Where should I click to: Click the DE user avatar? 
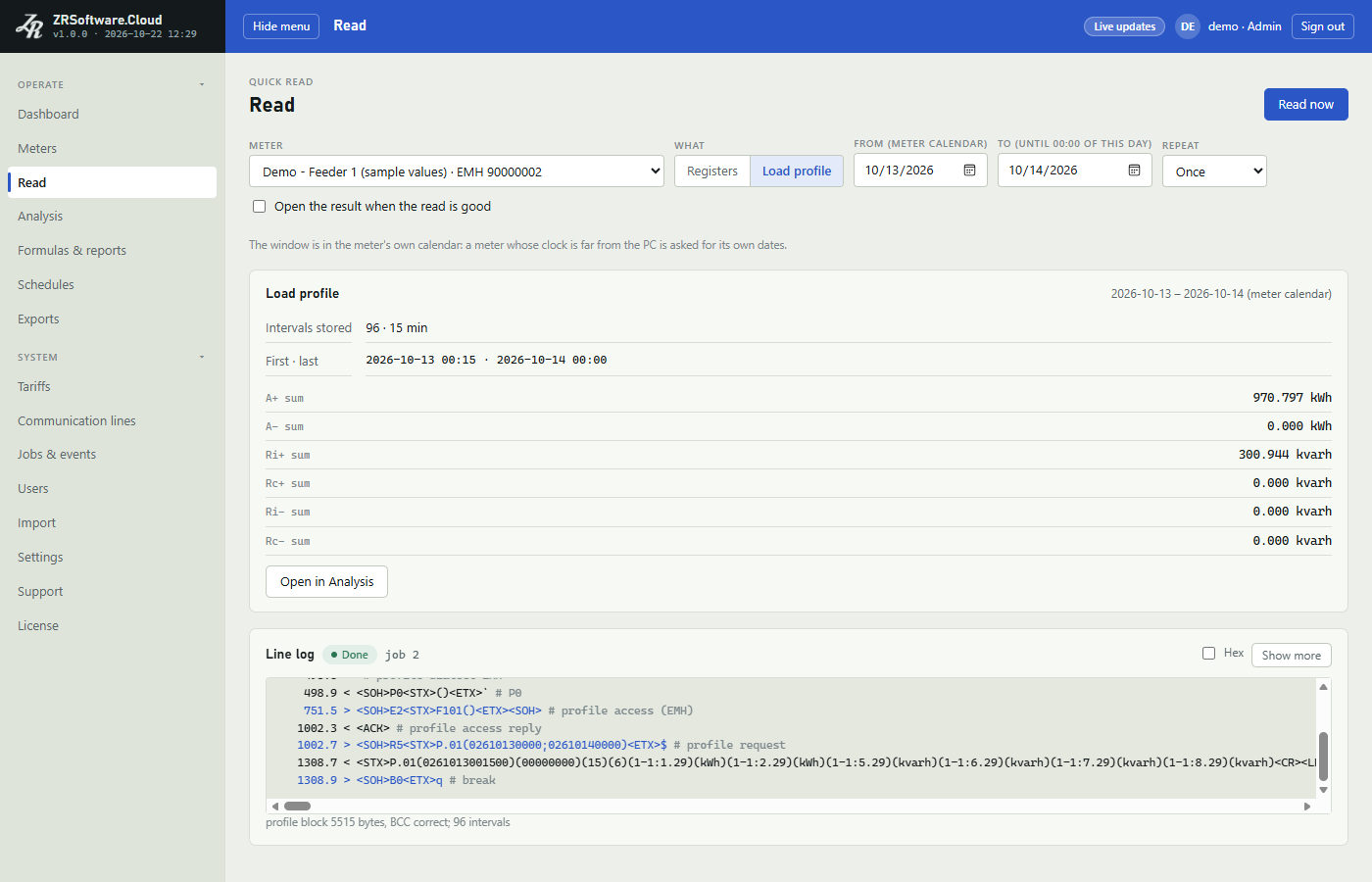[1188, 26]
